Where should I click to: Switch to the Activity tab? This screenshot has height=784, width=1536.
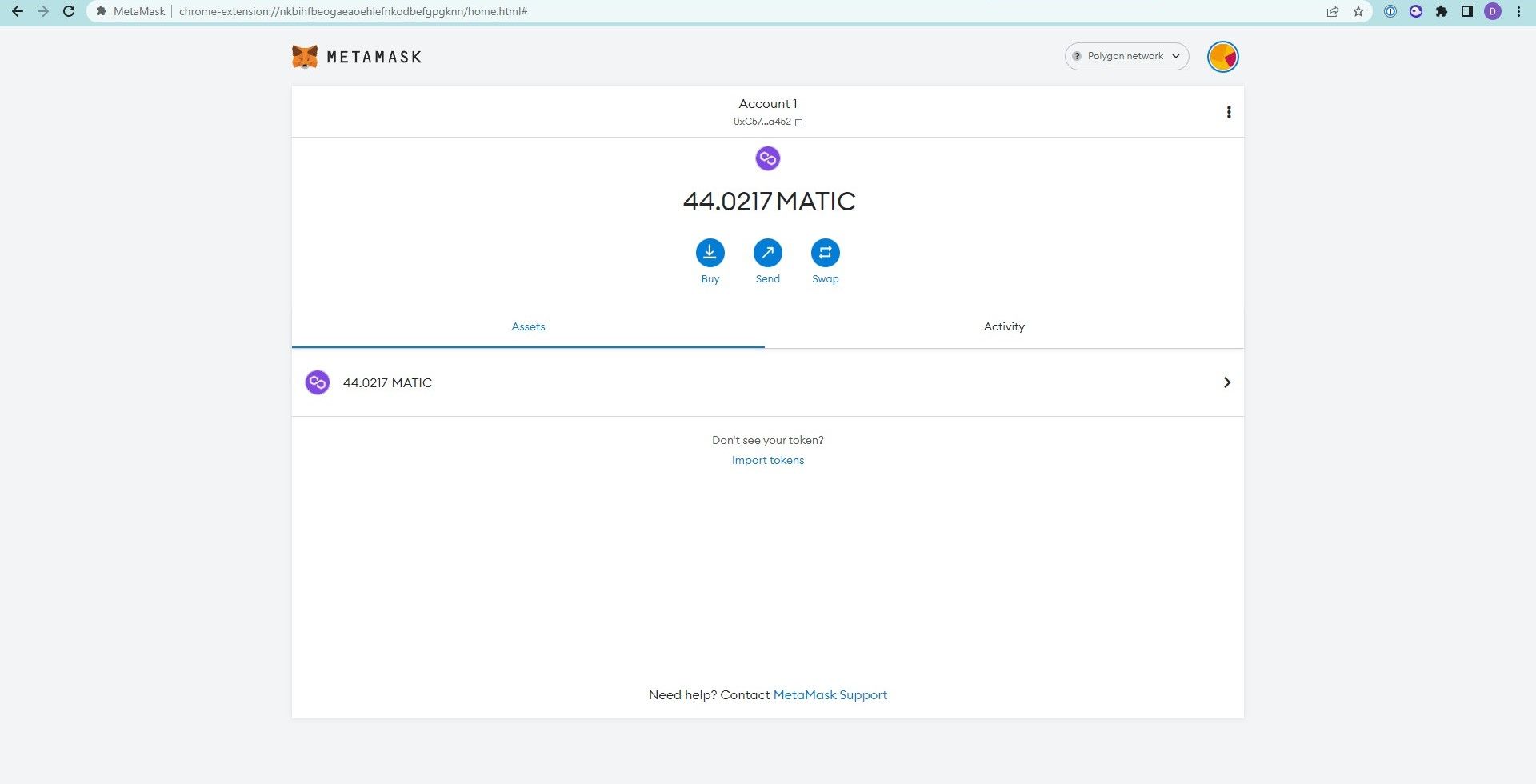[x=1004, y=326]
